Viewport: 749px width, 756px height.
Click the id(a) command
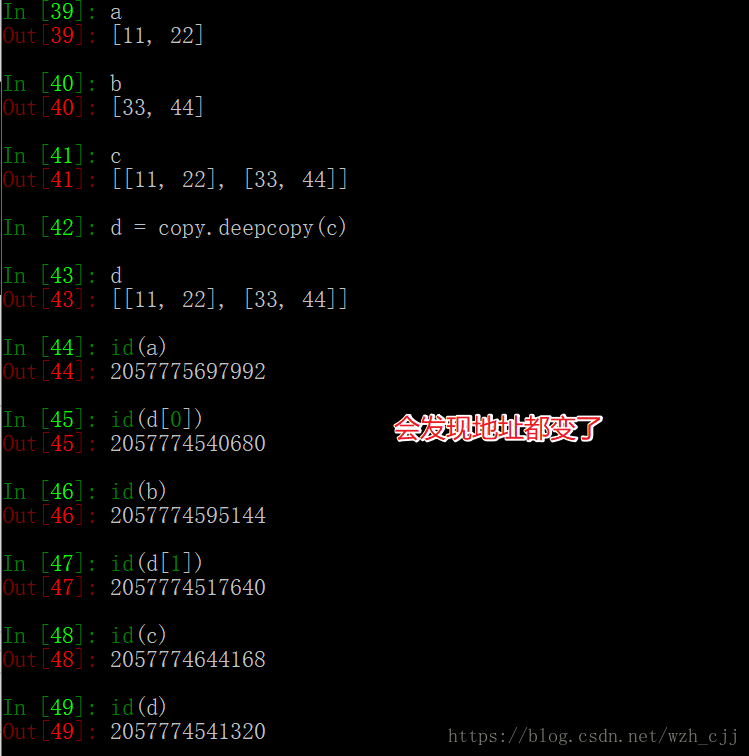click(x=139, y=347)
